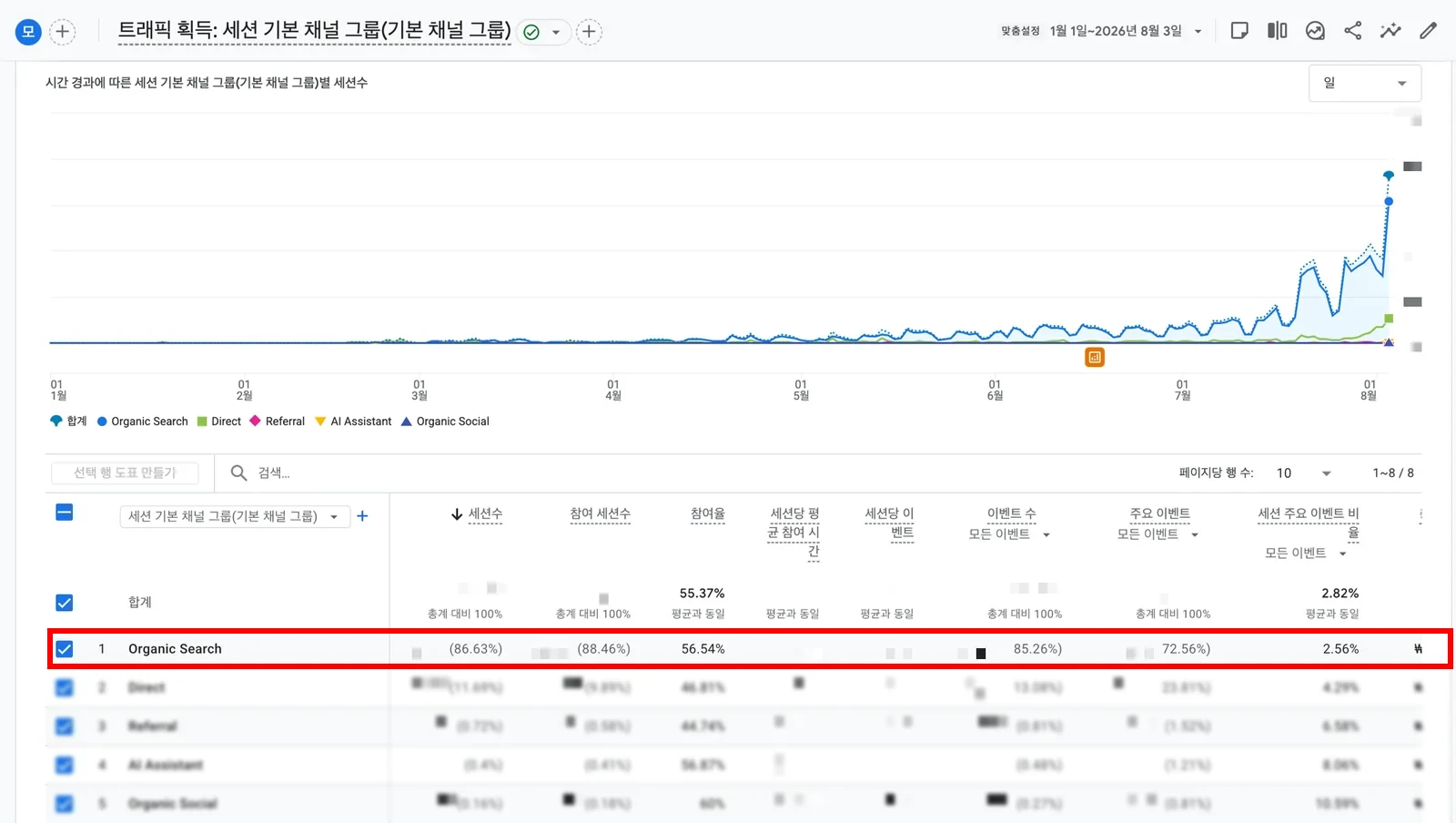
Task: Toggle the AI Assistant legend entry
Action: click(x=353, y=422)
